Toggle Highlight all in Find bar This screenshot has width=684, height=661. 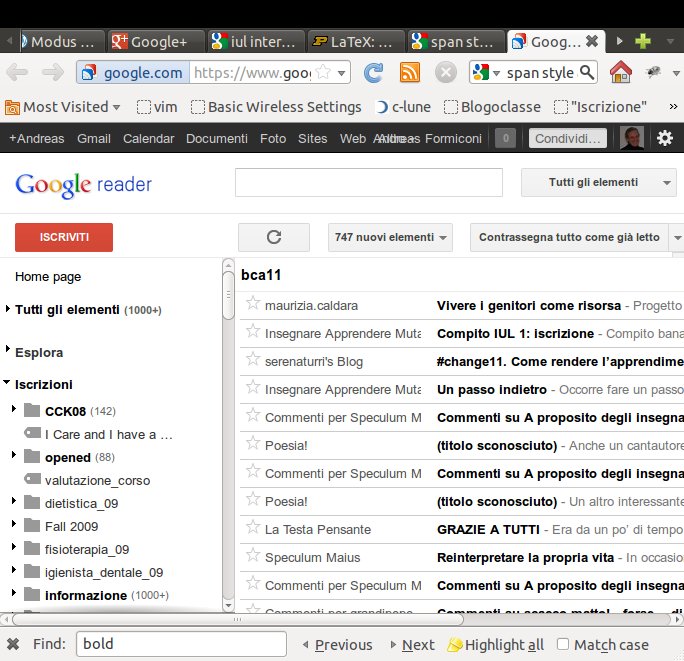coord(496,644)
